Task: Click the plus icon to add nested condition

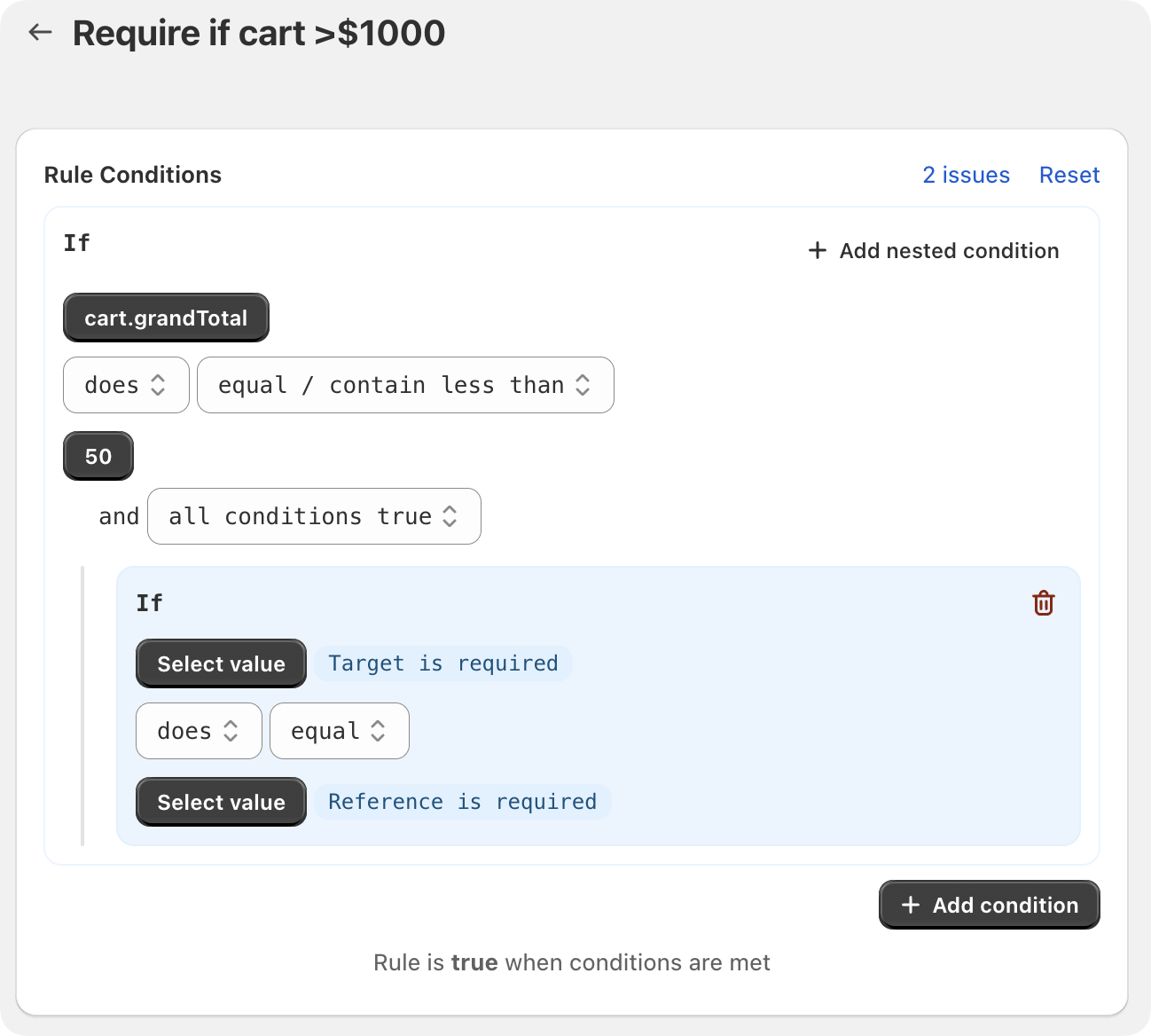Action: pos(817,251)
